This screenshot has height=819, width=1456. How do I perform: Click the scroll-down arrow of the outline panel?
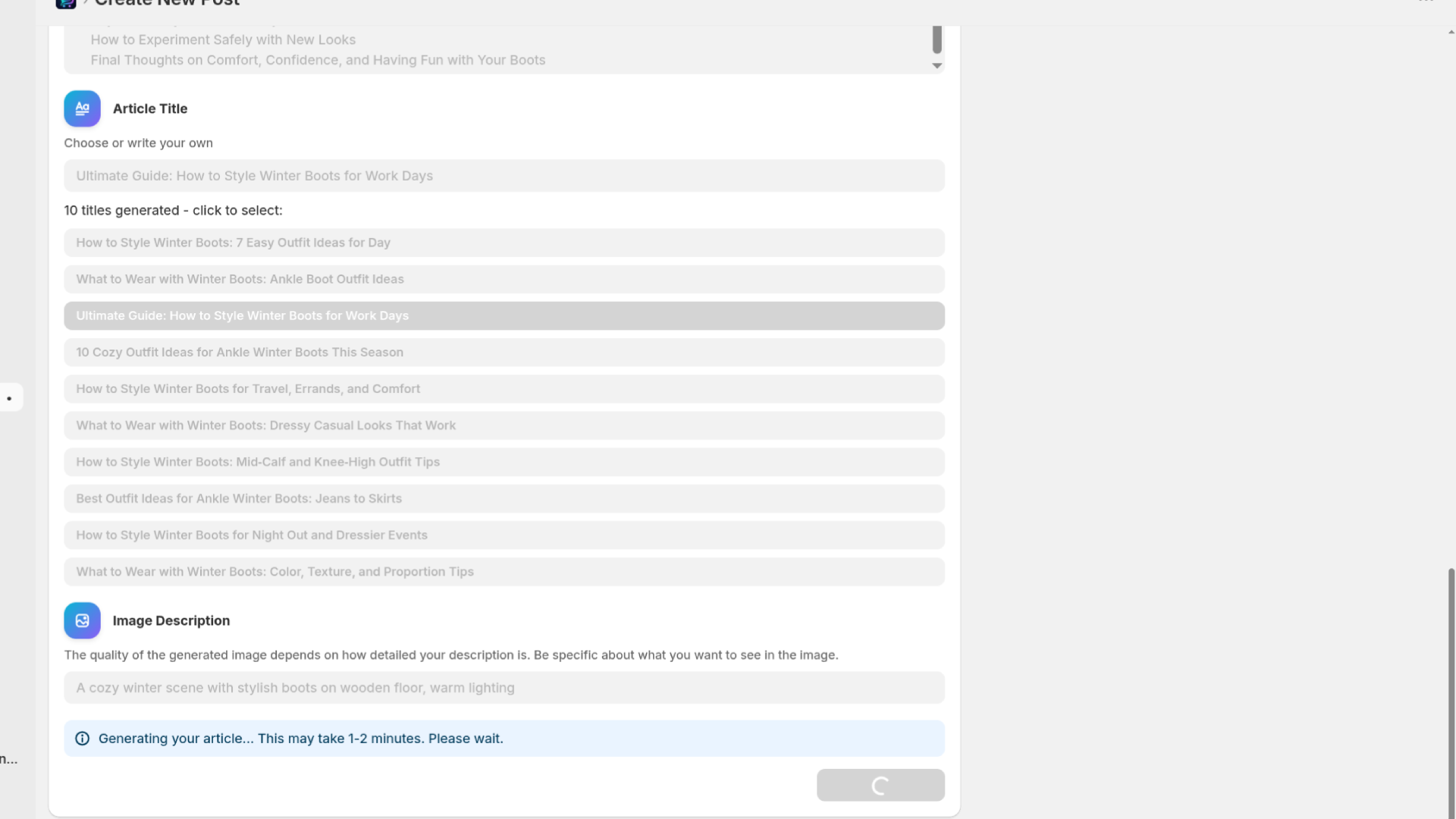(937, 66)
